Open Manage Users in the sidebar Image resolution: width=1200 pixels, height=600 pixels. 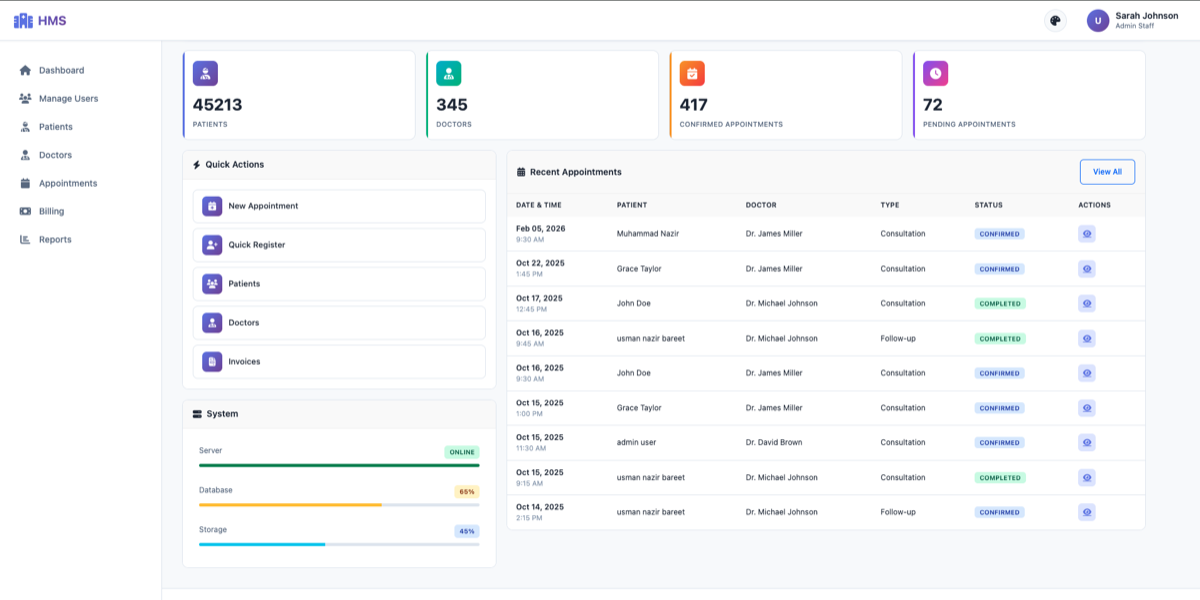click(66, 98)
